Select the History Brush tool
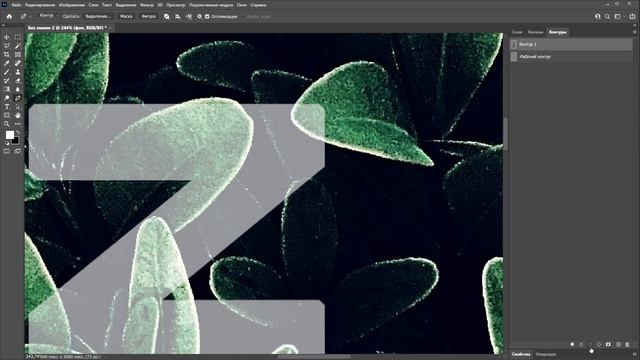The width and height of the screenshot is (640, 360). (x=7, y=80)
